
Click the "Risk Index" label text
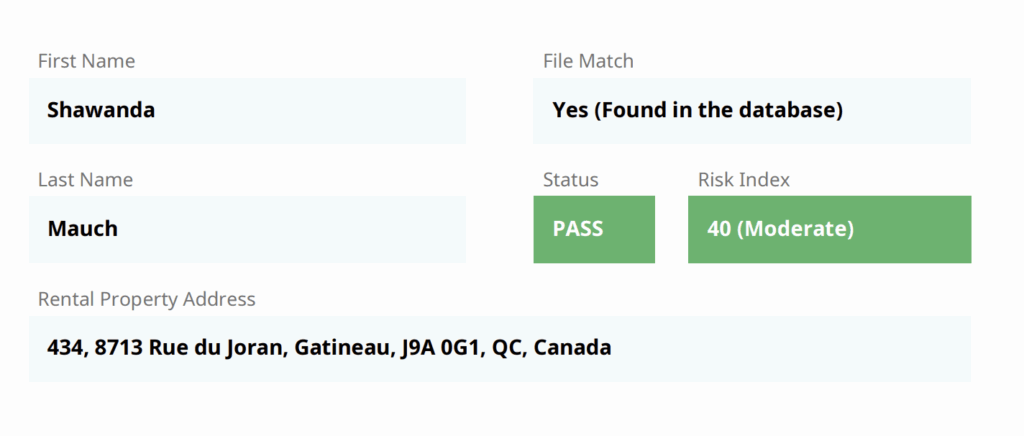(743, 180)
